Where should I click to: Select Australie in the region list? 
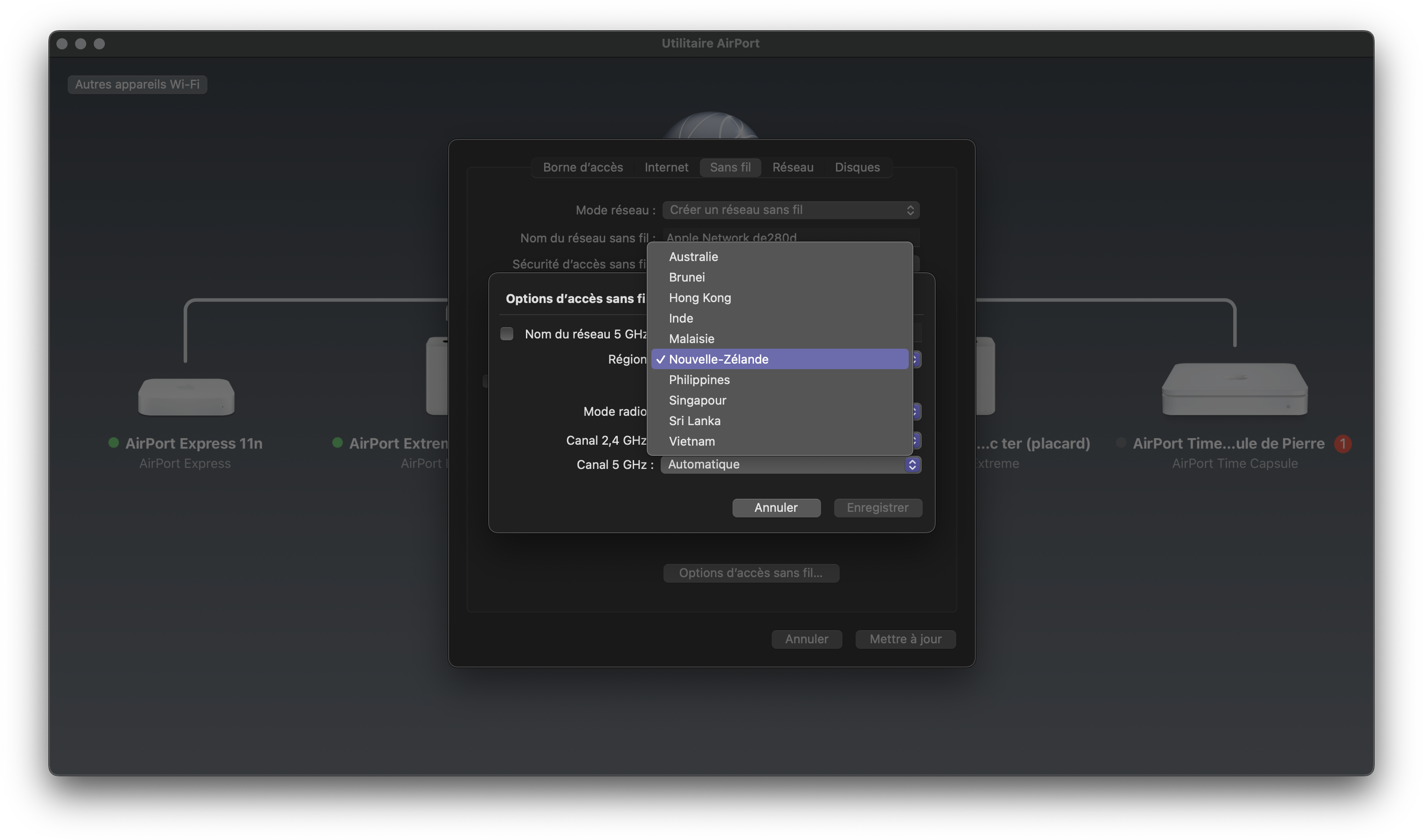tap(780, 256)
